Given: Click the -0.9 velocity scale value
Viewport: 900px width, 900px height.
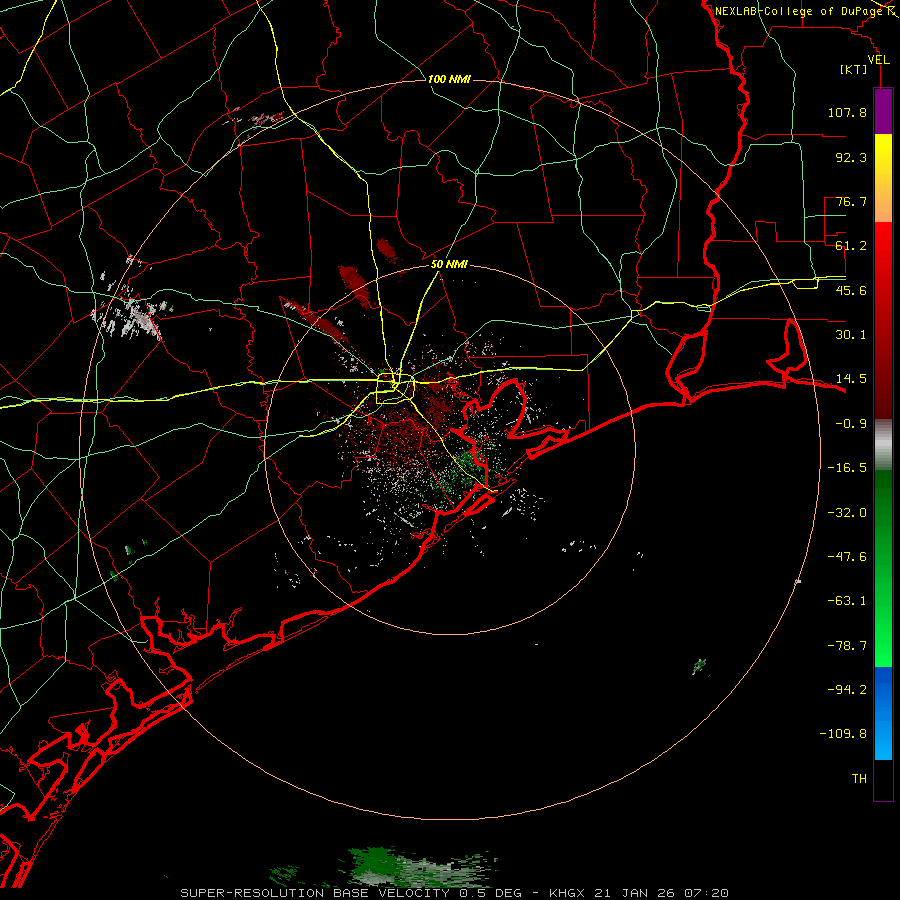Looking at the screenshot, I should click(851, 424).
